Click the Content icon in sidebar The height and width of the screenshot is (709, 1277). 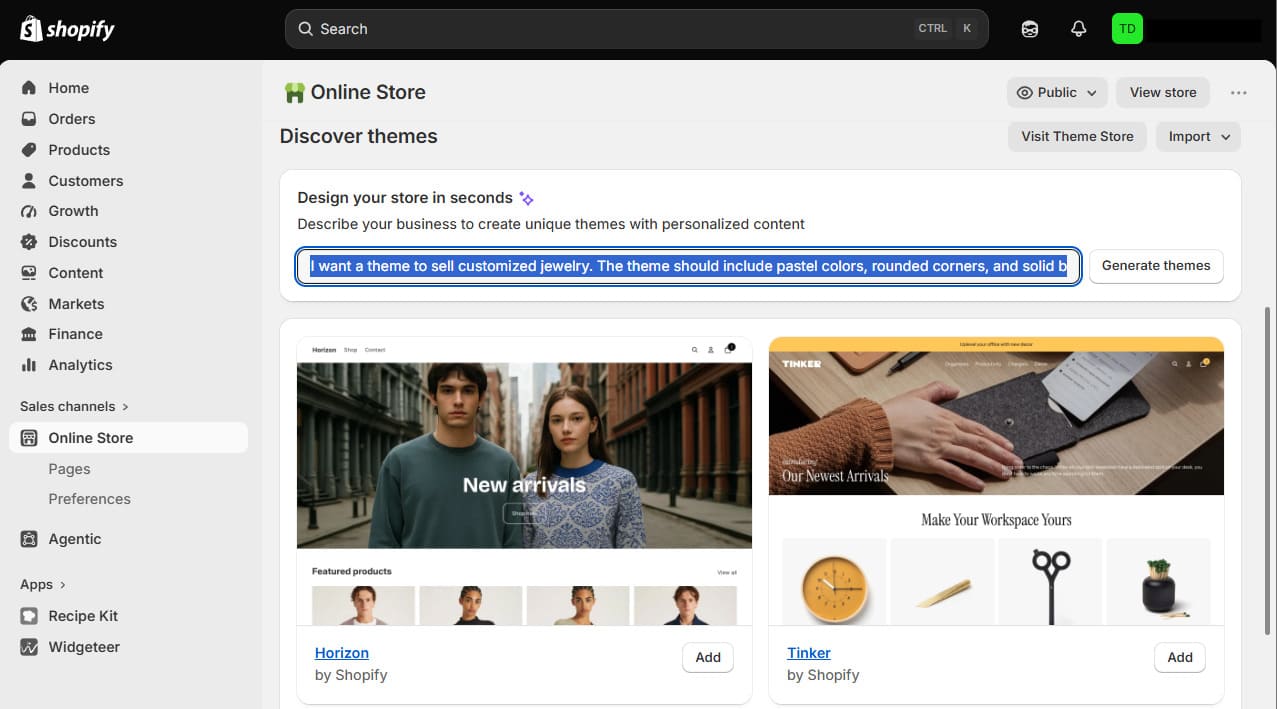coord(29,273)
